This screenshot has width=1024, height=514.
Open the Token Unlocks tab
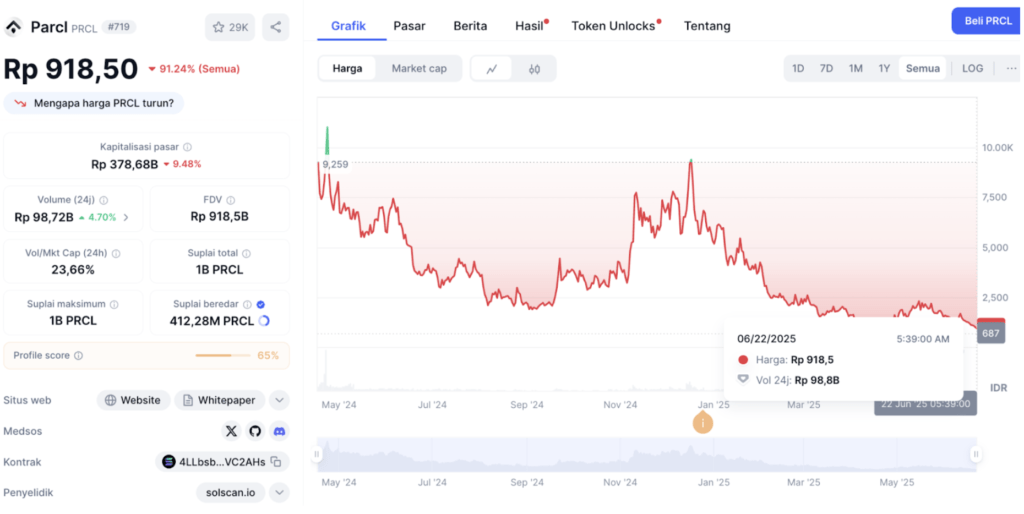click(x=615, y=26)
